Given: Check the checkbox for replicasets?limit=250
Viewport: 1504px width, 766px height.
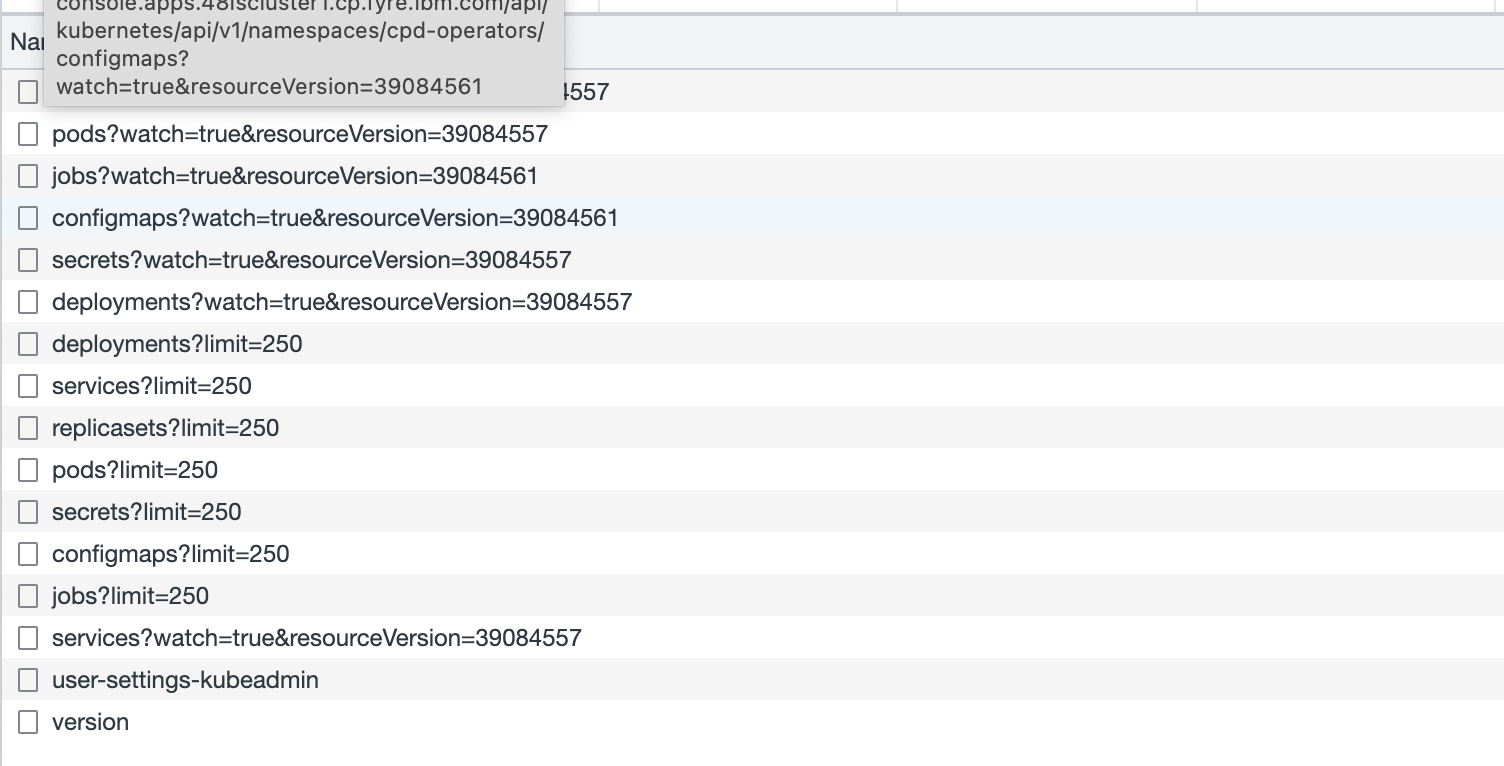Looking at the screenshot, I should click(27, 427).
